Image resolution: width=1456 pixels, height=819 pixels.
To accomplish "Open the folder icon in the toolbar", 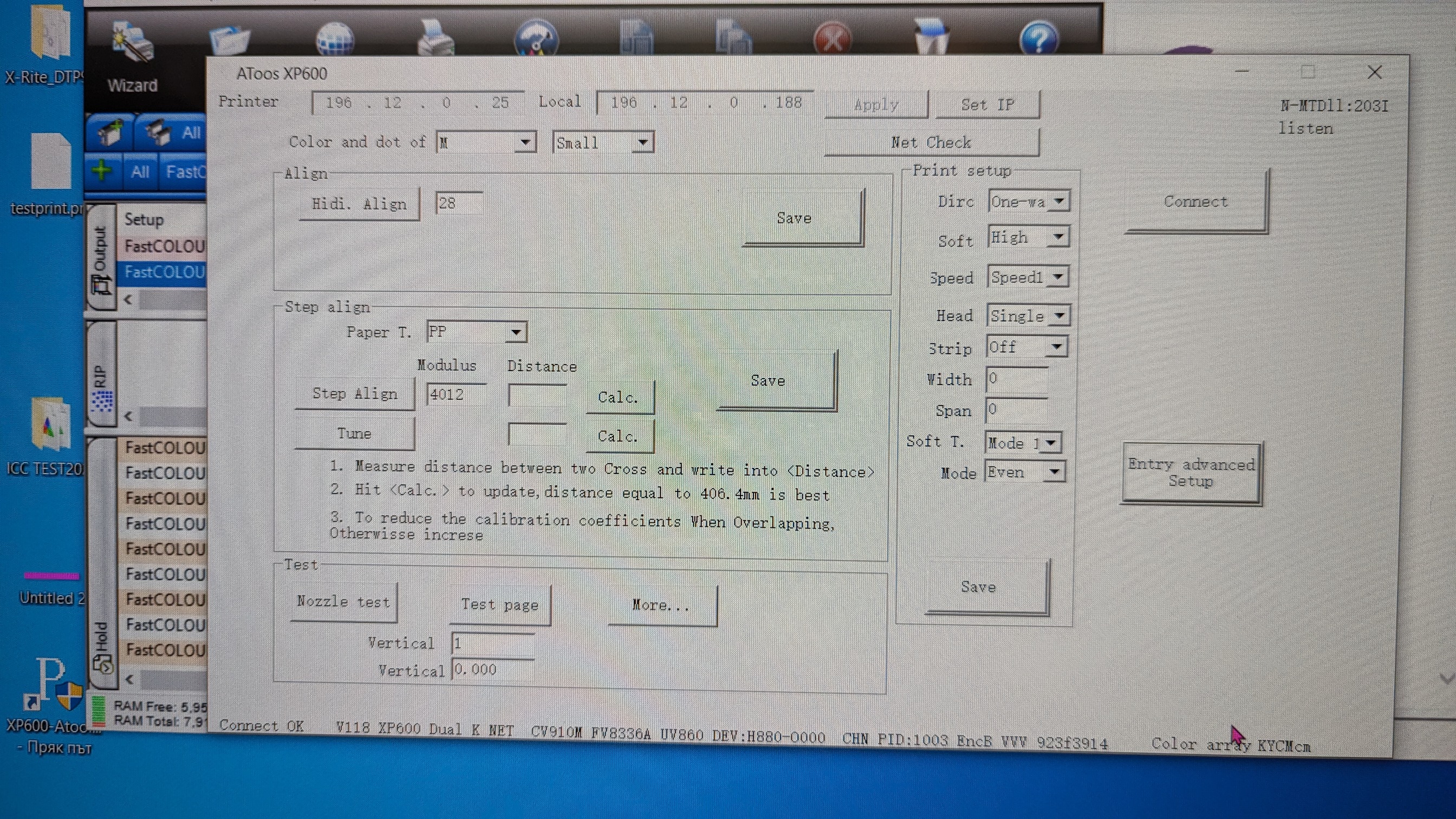I will pyautogui.click(x=230, y=40).
